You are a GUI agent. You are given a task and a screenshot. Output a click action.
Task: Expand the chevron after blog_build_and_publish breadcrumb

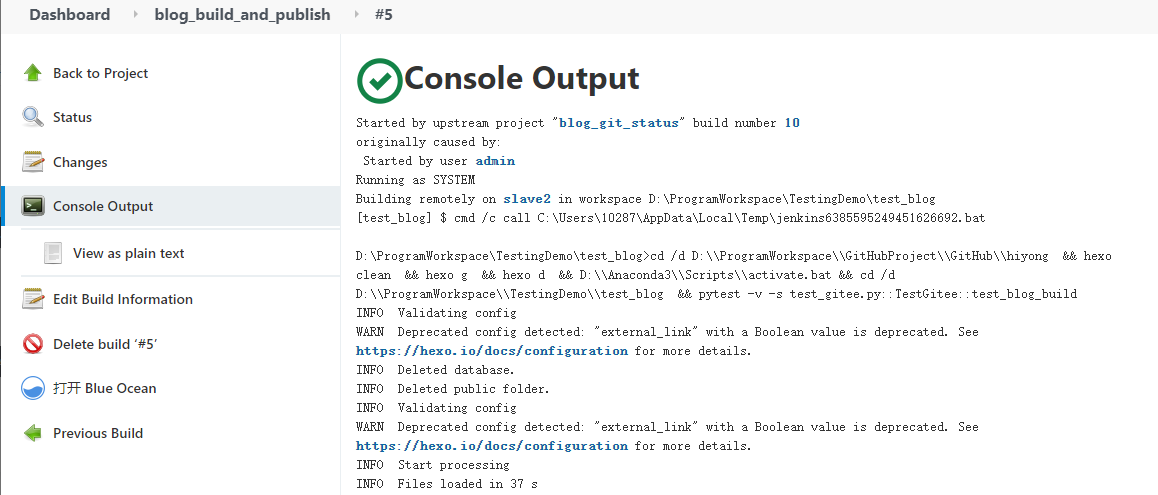(x=357, y=15)
